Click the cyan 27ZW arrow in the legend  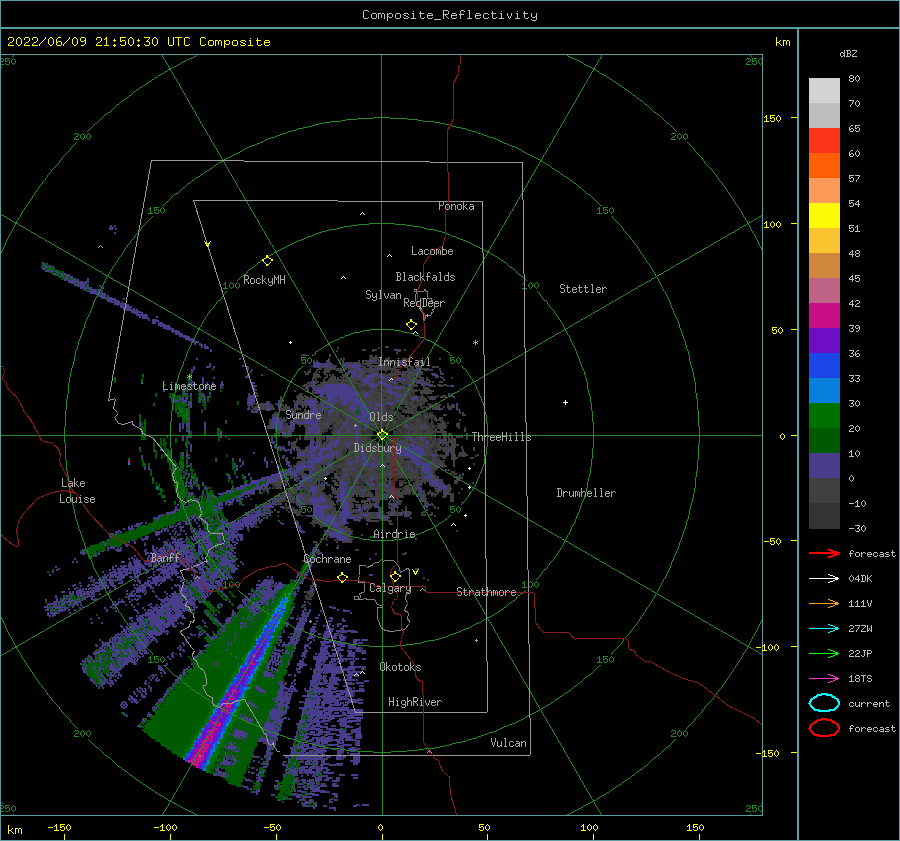[x=824, y=629]
